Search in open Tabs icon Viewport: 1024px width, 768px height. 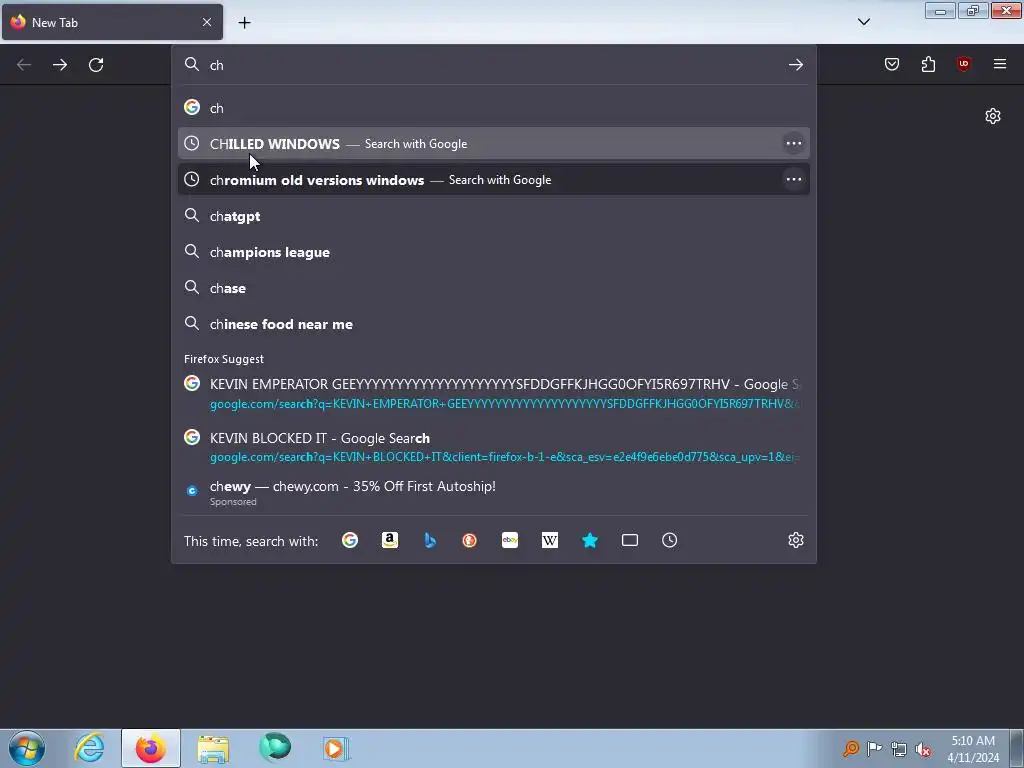(x=630, y=540)
